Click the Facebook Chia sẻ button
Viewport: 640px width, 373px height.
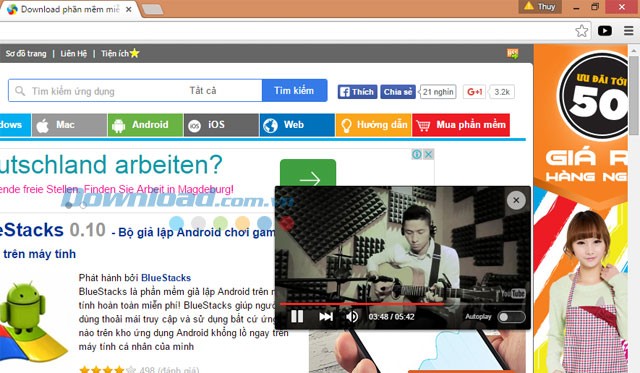click(x=398, y=92)
